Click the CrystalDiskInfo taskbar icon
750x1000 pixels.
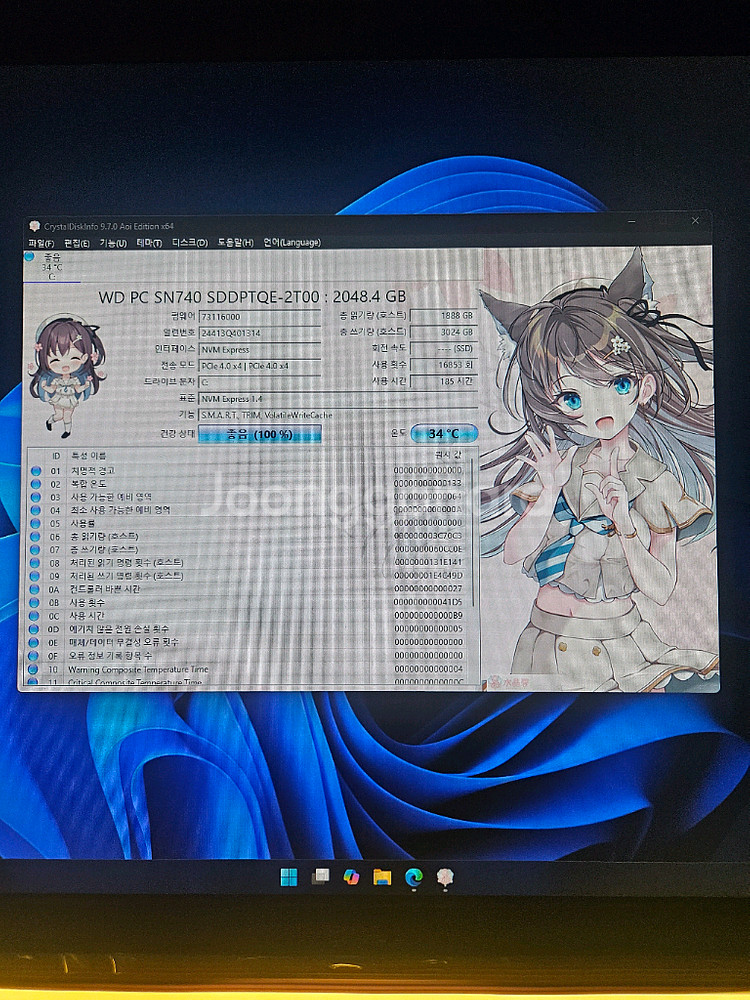tap(445, 878)
